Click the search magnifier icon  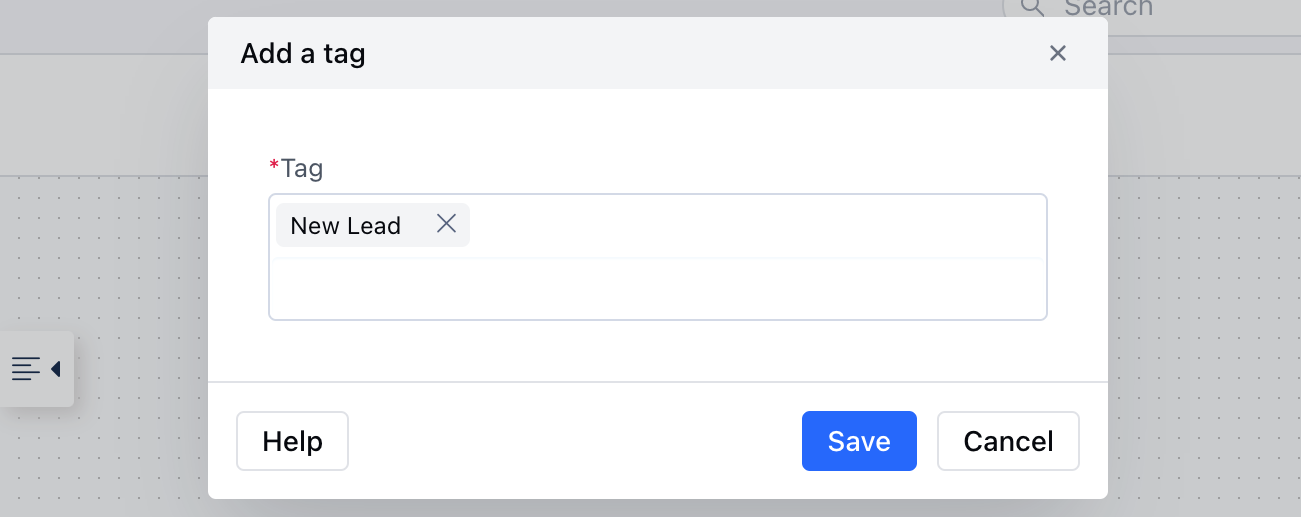click(1032, 7)
